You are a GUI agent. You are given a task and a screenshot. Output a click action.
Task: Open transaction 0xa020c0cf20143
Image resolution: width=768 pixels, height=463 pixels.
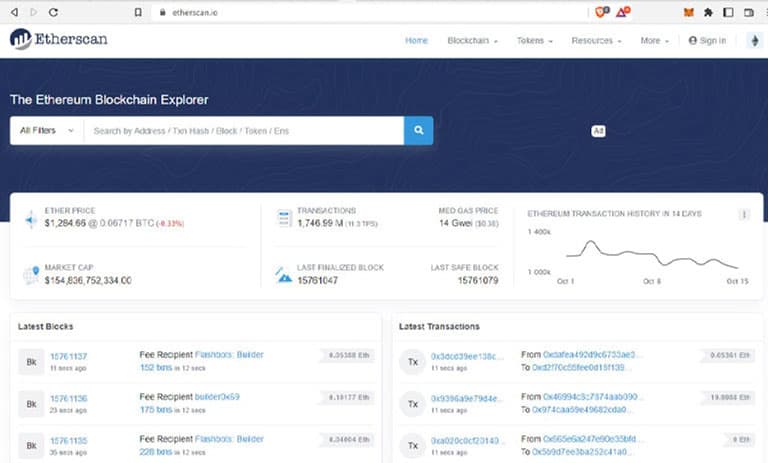click(x=466, y=440)
